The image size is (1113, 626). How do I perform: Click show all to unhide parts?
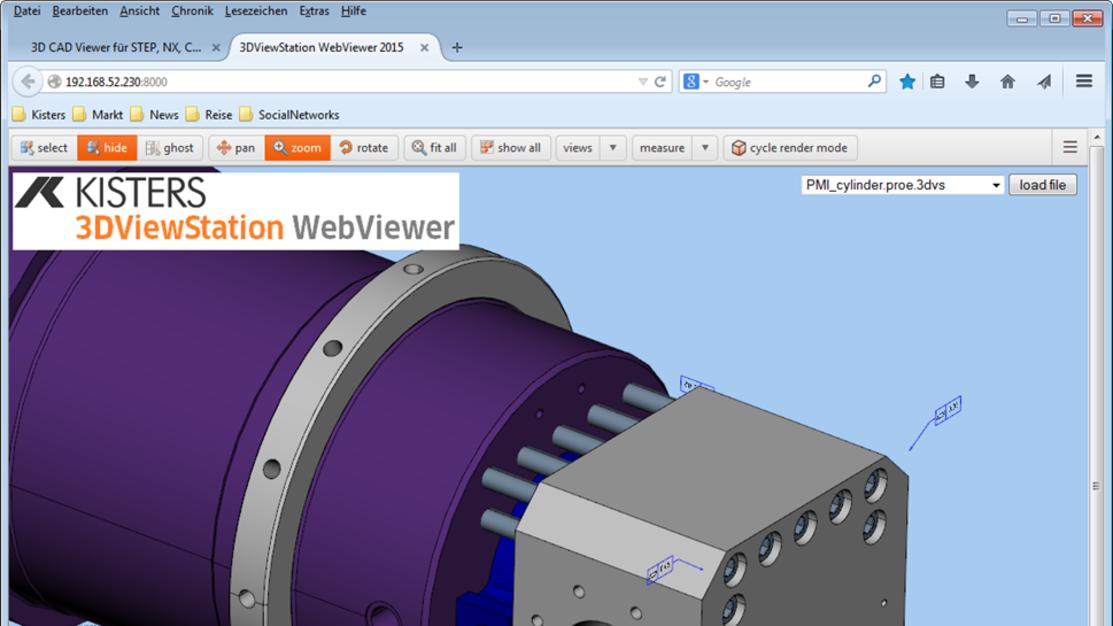point(510,148)
